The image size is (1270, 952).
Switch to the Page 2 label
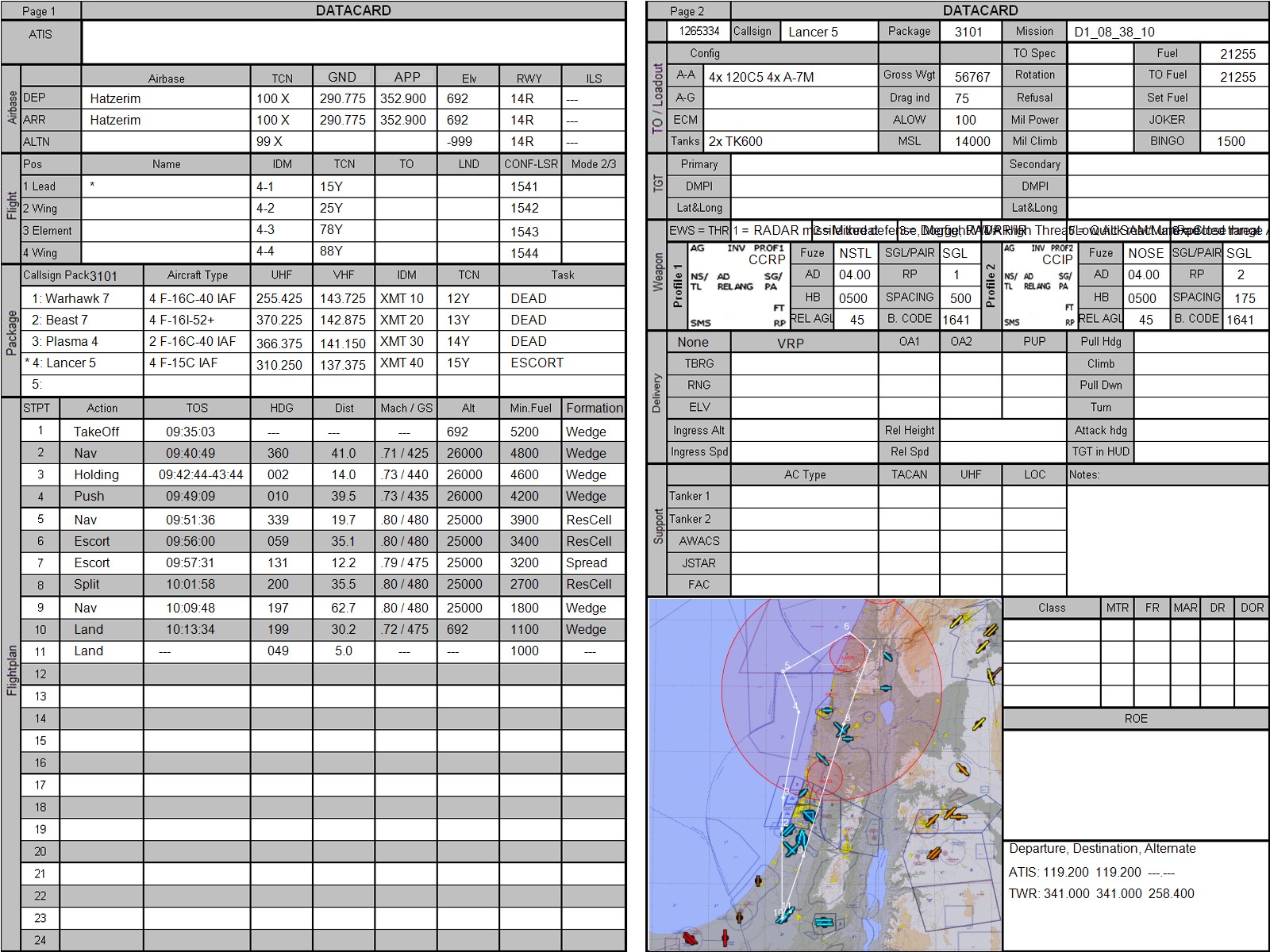687,11
